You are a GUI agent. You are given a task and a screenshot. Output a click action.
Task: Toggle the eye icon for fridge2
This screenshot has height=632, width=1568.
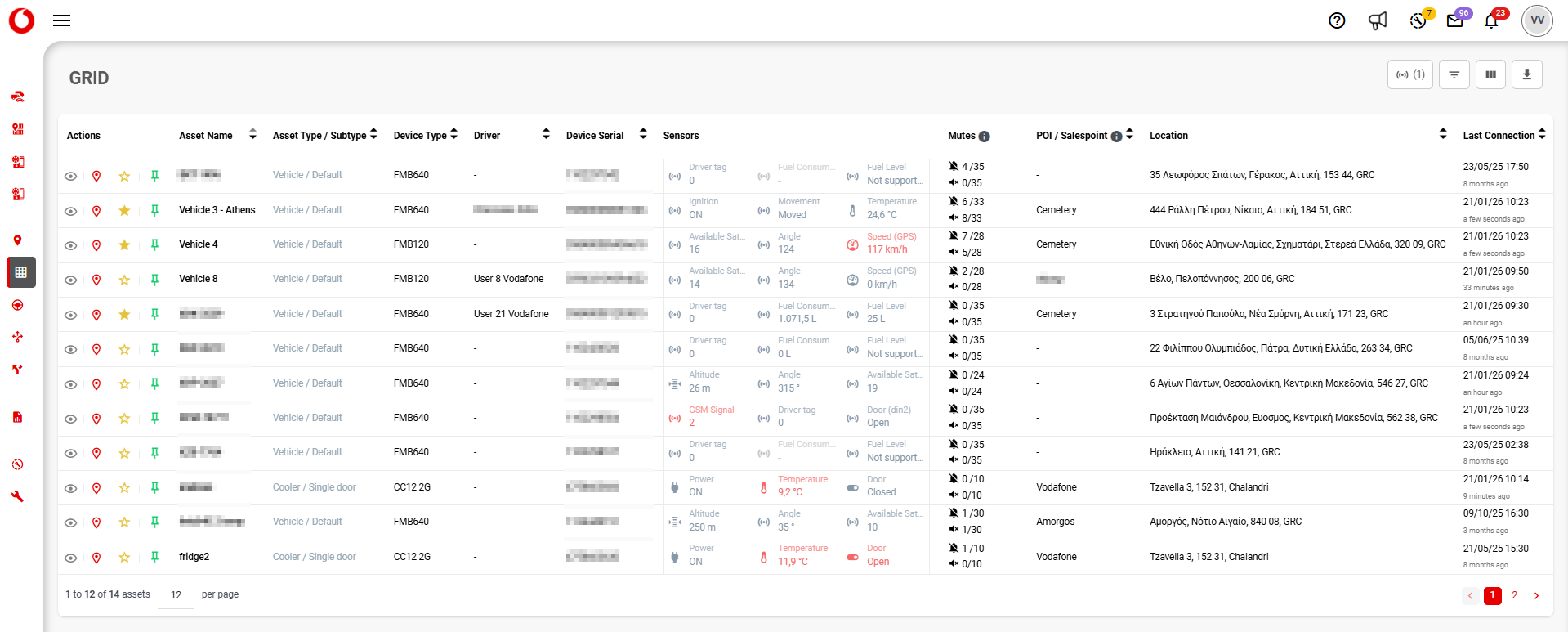71,558
